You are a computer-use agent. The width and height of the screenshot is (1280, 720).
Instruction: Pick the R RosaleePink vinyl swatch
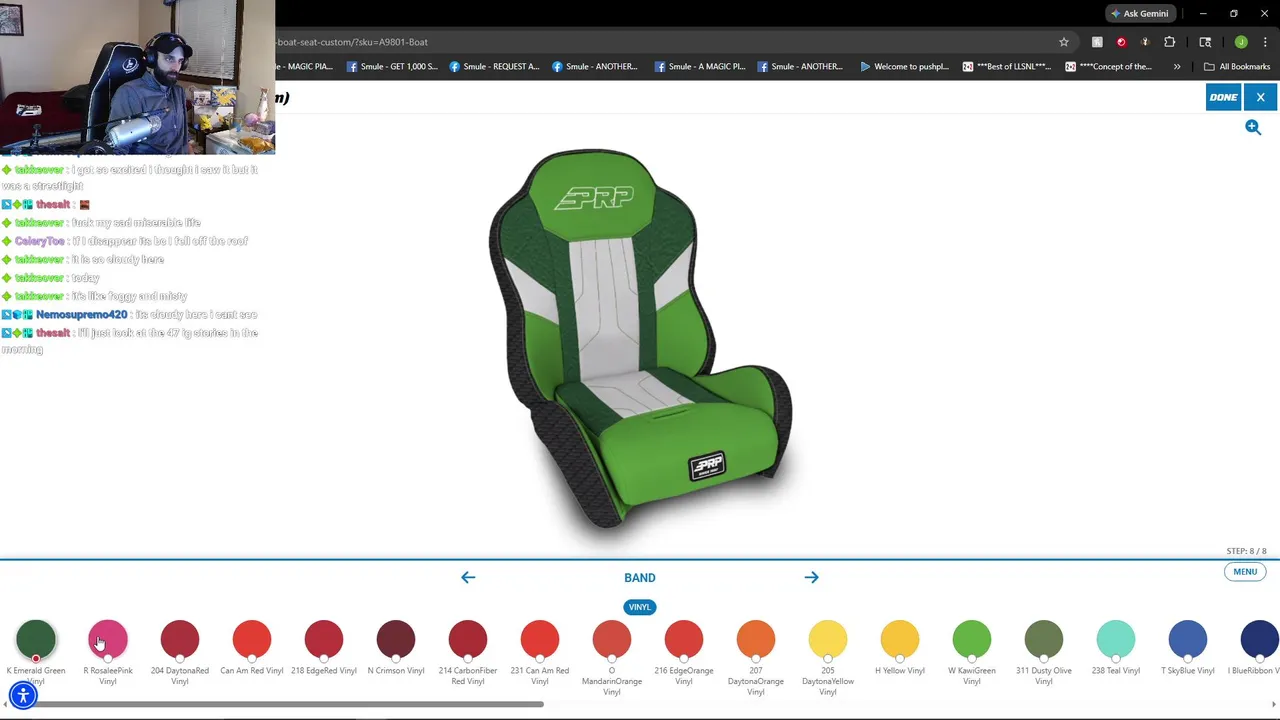point(108,640)
